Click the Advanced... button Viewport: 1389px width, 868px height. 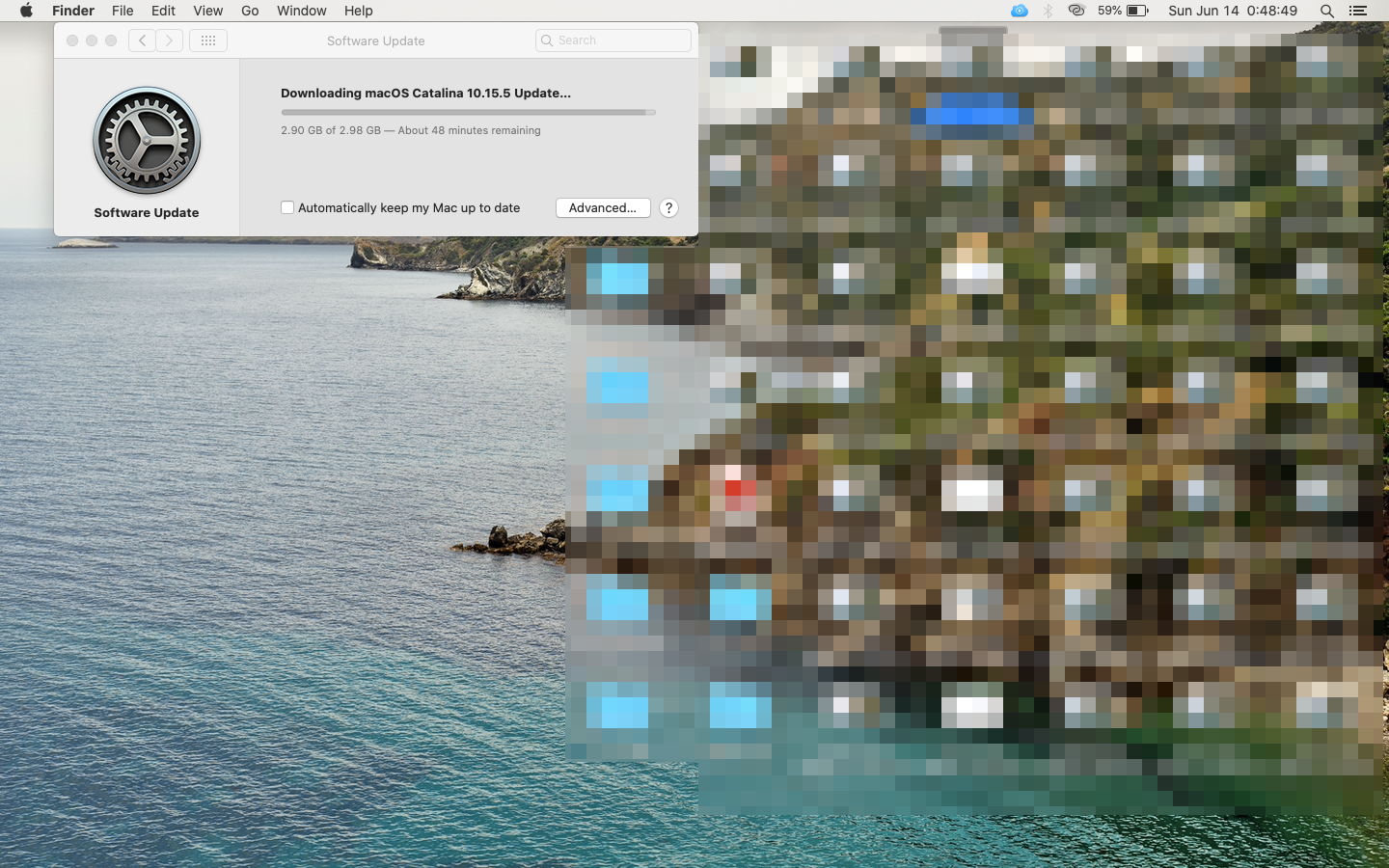[x=603, y=207]
